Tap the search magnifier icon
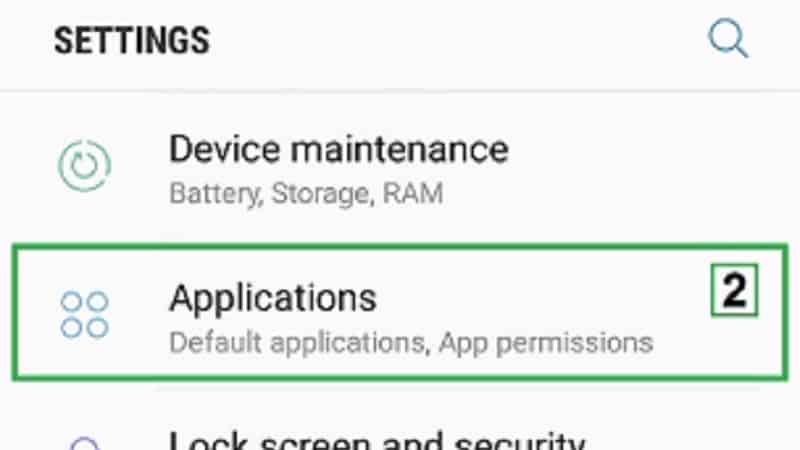 pyautogui.click(x=729, y=38)
